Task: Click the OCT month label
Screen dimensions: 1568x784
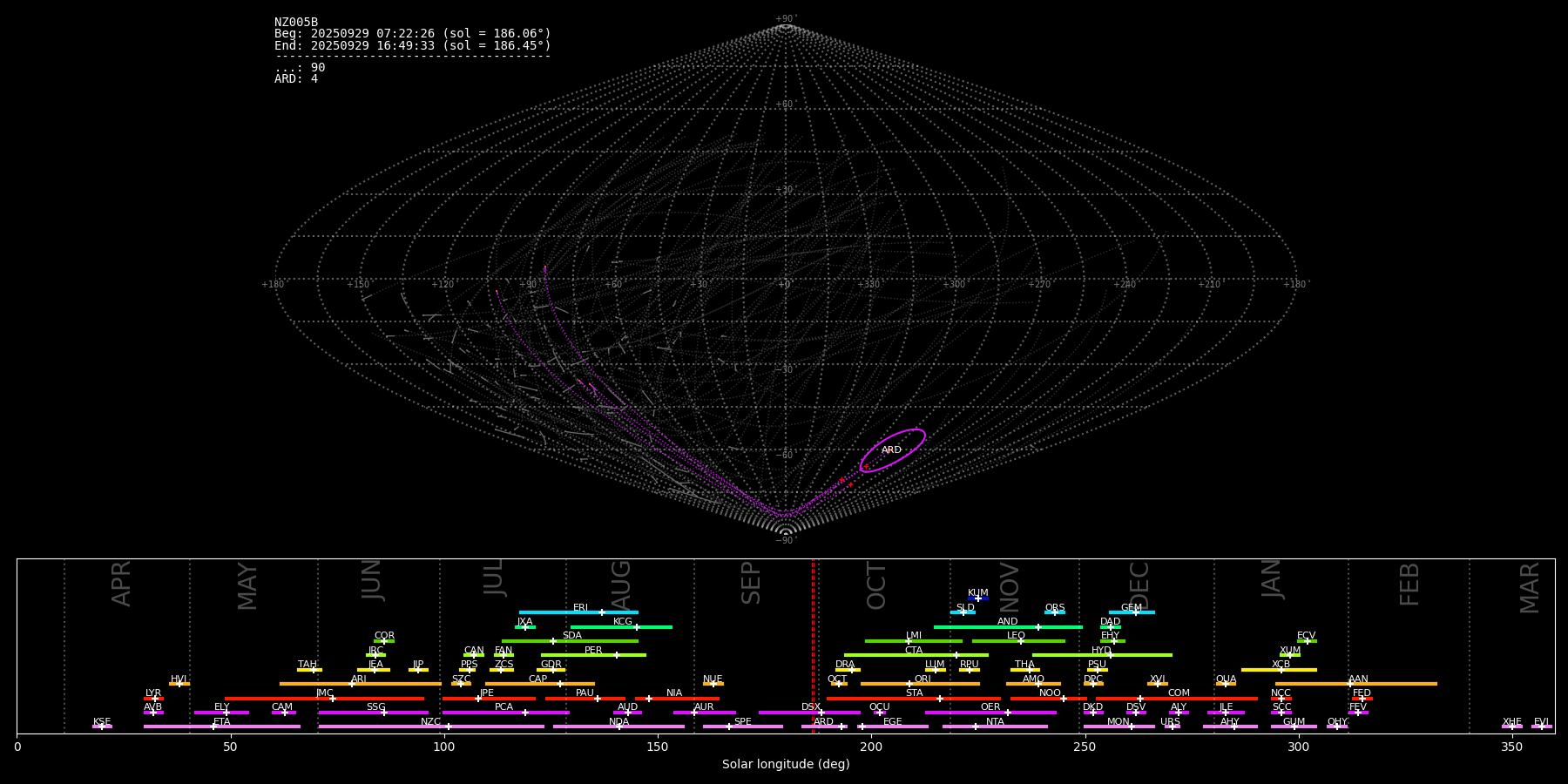Action: point(876,585)
